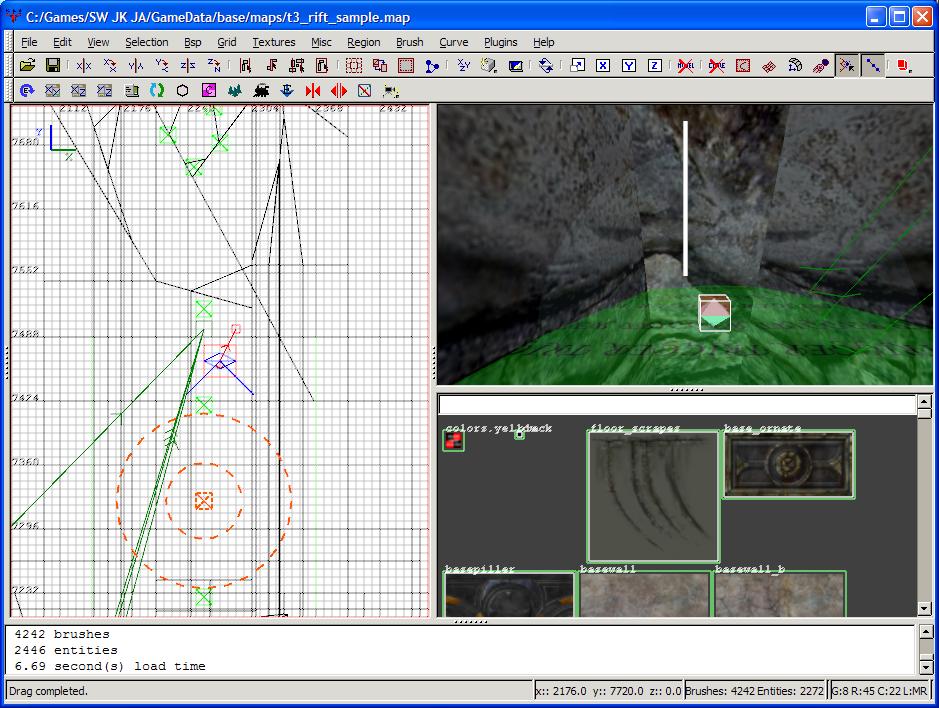Activate the Clipper tool icon
939x708 pixels.
[x=432, y=65]
